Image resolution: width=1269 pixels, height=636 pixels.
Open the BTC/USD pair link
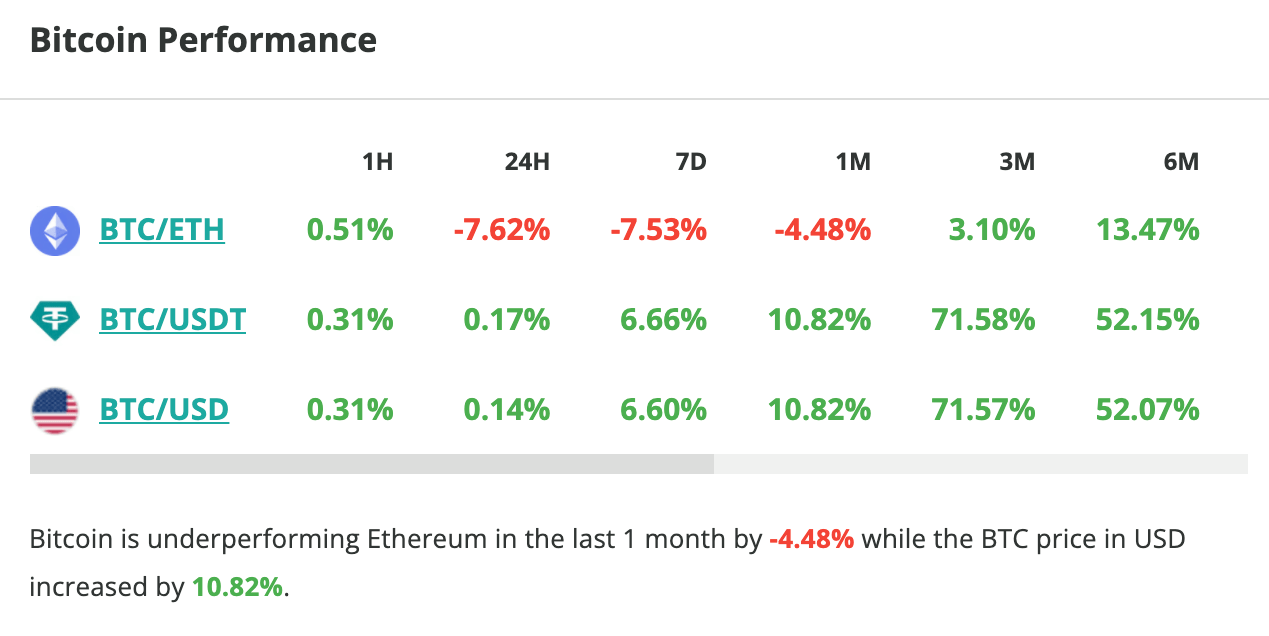pyautogui.click(x=164, y=409)
